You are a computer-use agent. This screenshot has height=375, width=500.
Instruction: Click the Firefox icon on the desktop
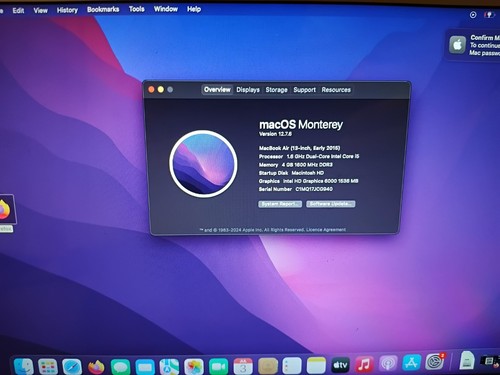coord(5,210)
